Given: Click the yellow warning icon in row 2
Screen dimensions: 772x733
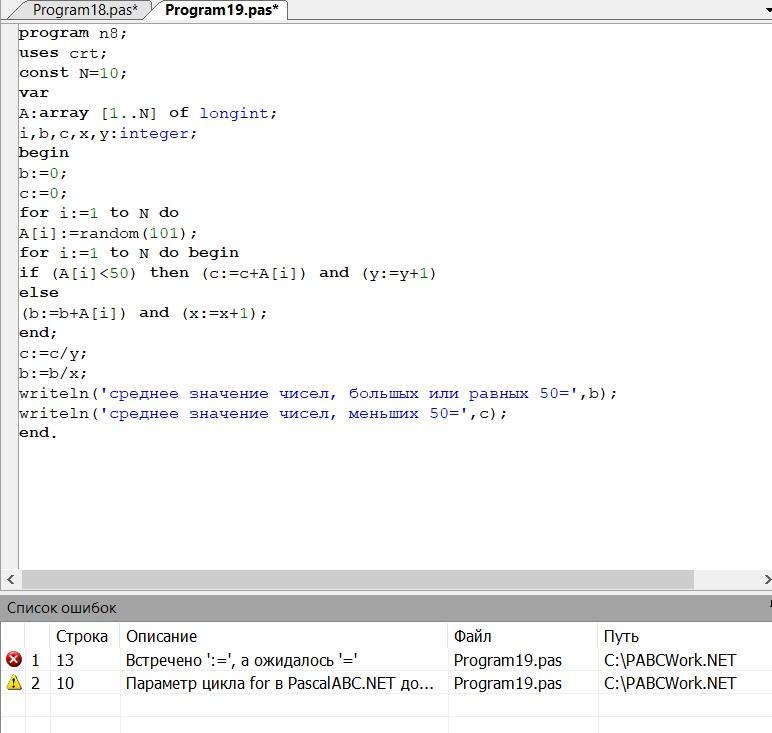Looking at the screenshot, I should 14,682.
